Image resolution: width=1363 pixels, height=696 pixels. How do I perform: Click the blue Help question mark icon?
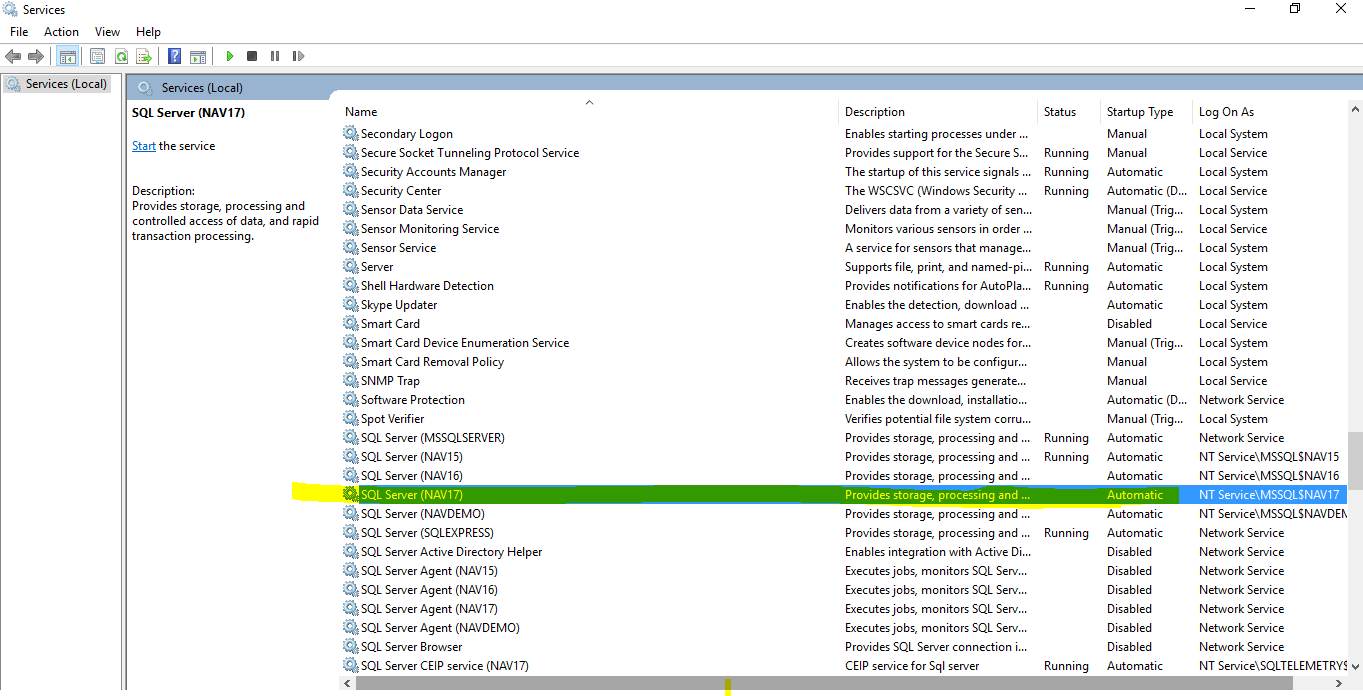175,57
